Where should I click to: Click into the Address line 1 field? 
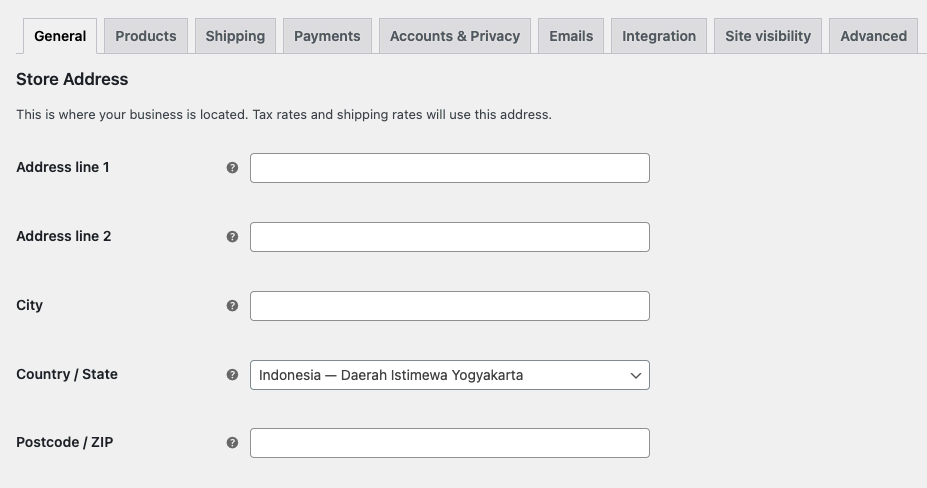449,168
